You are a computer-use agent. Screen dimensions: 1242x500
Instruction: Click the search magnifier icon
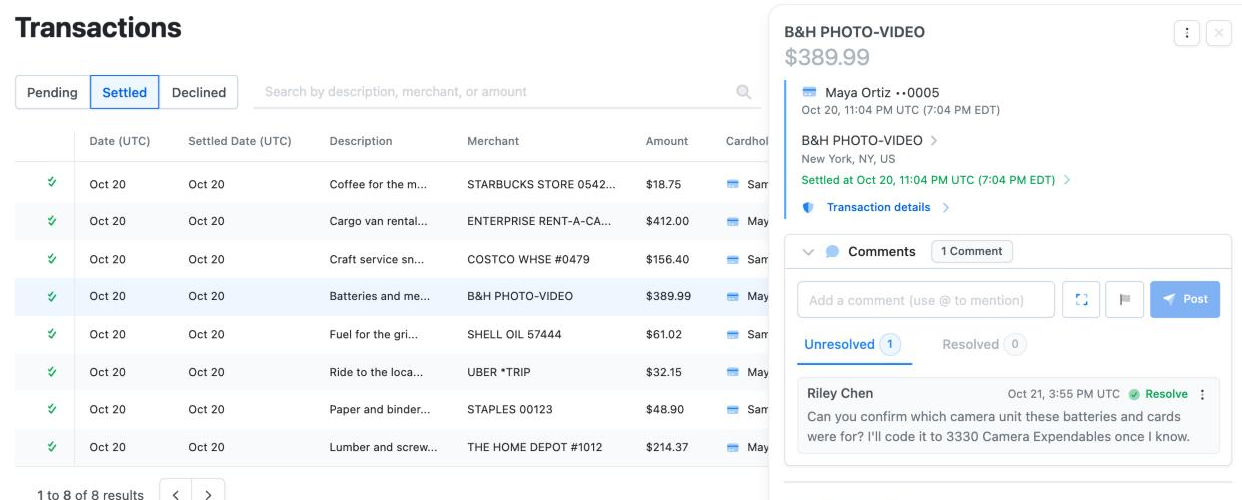[744, 92]
